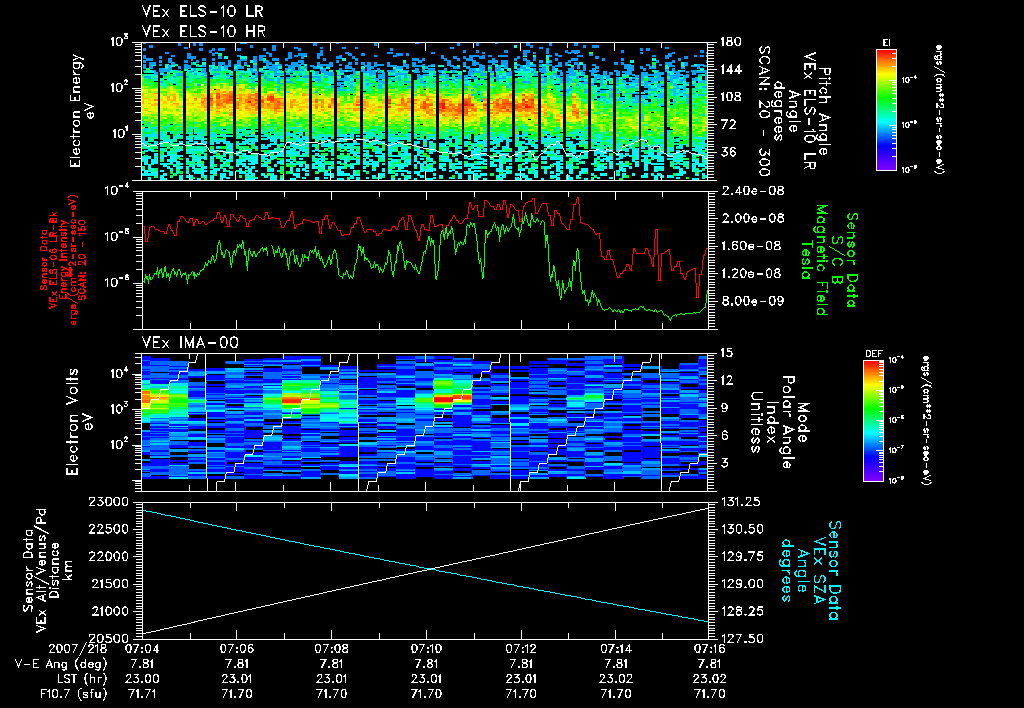Click the "Mode Polar Angle Index" axis label
This screenshot has width=1024, height=708.
click(x=778, y=421)
